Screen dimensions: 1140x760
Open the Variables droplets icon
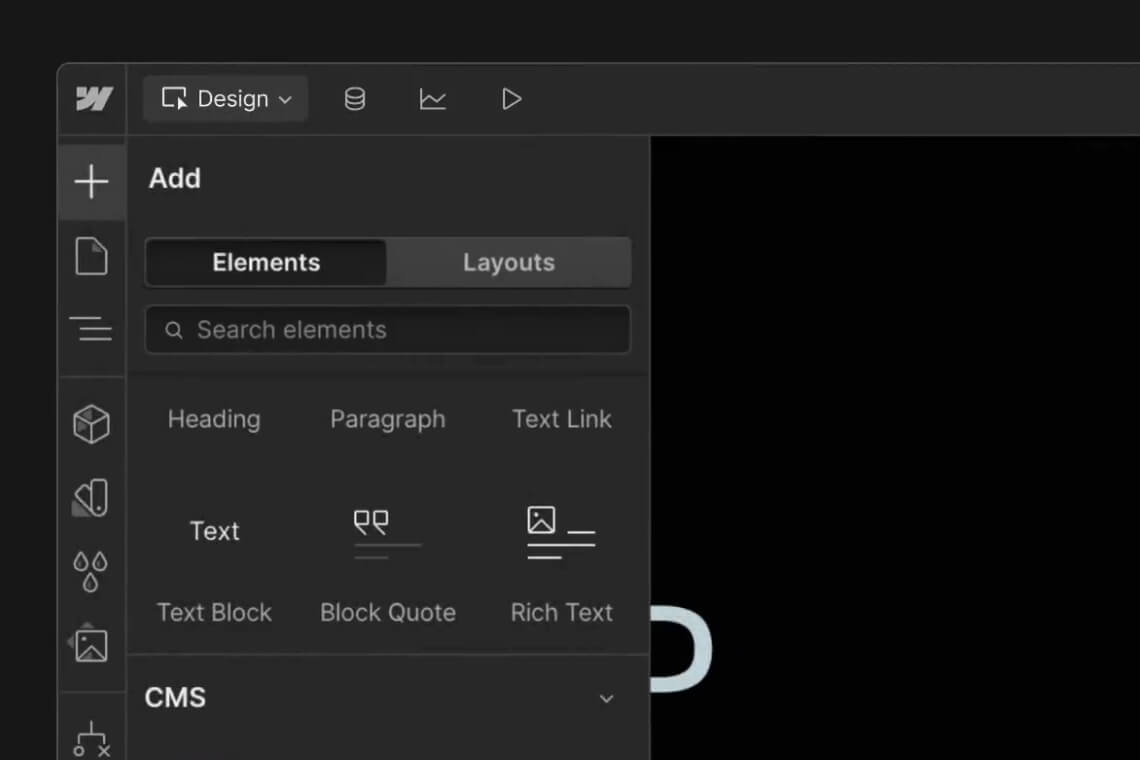[91, 572]
